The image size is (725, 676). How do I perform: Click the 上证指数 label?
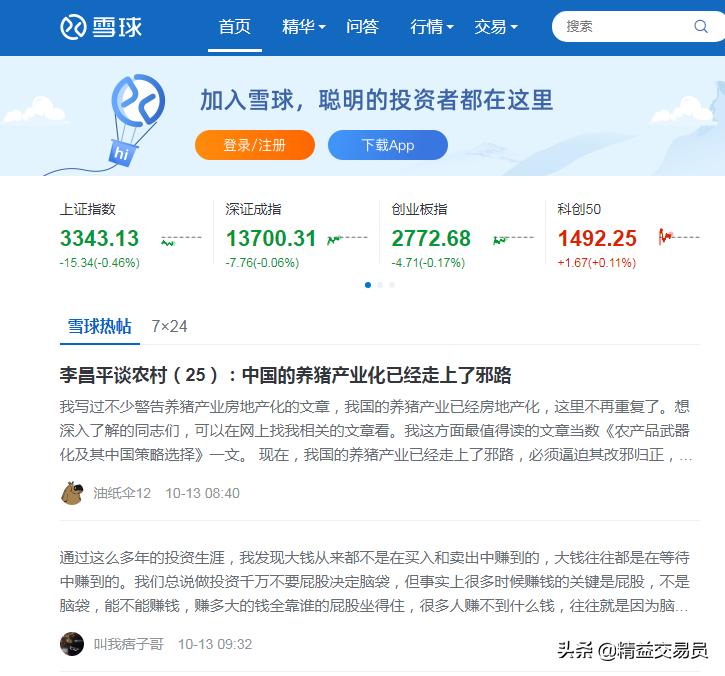(x=88, y=209)
